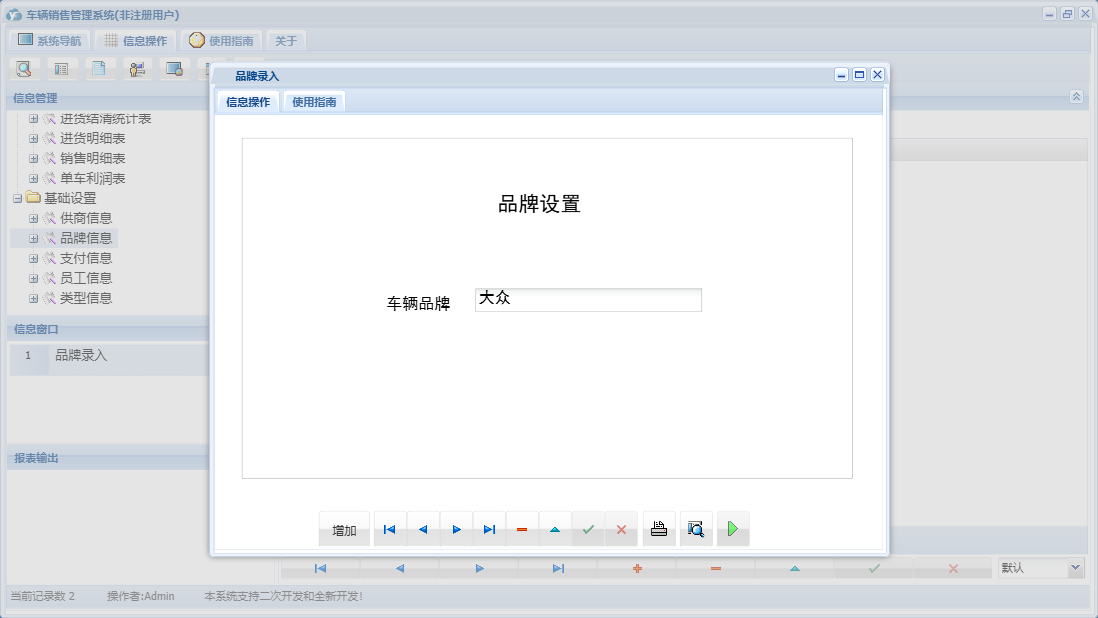This screenshot has height=618, width=1098.
Task: Delete current record using the minus icon
Action: [522, 529]
